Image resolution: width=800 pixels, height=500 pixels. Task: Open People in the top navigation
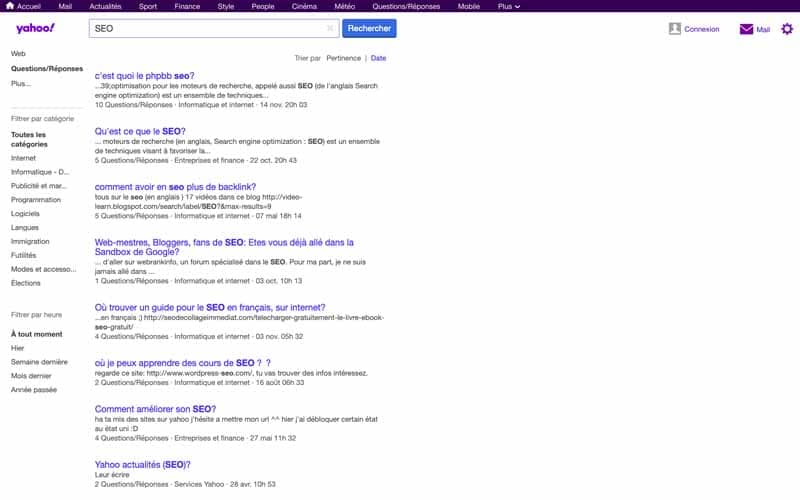263,6
